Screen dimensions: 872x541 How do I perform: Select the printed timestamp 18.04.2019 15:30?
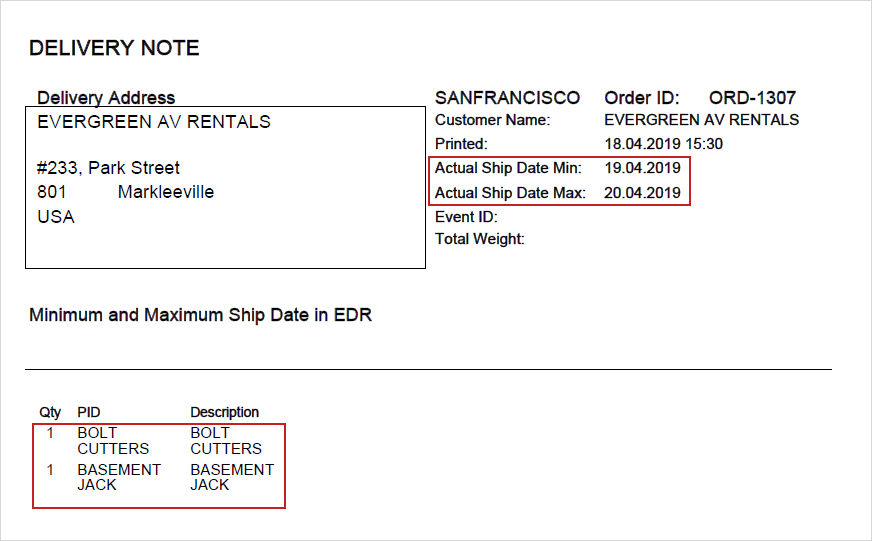(663, 144)
